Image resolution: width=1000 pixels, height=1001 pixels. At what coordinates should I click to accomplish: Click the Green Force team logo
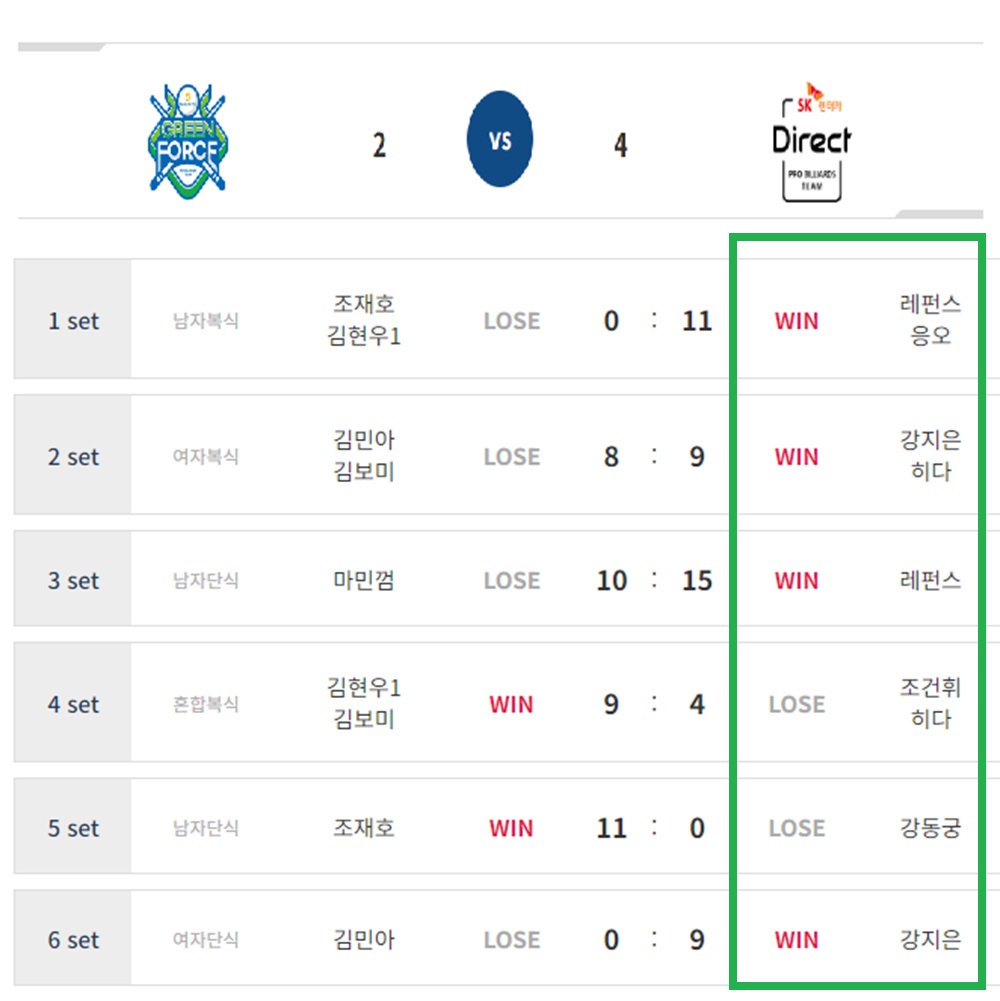[x=189, y=140]
